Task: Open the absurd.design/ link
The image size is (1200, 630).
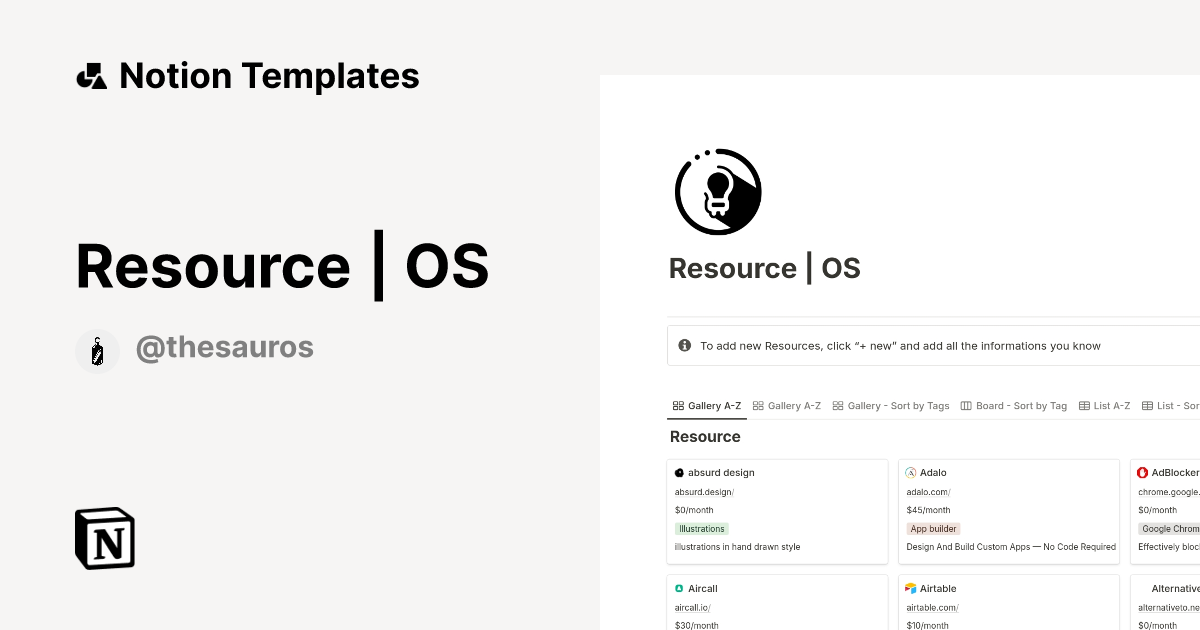Action: coord(704,491)
